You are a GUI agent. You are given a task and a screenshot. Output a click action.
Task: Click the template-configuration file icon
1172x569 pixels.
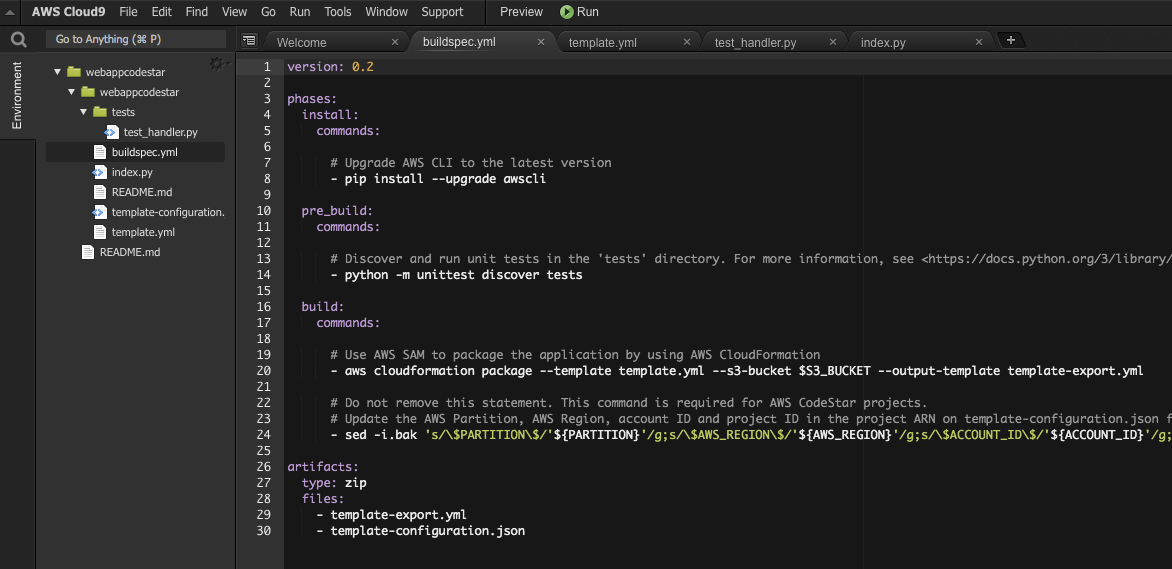pyautogui.click(x=99, y=212)
